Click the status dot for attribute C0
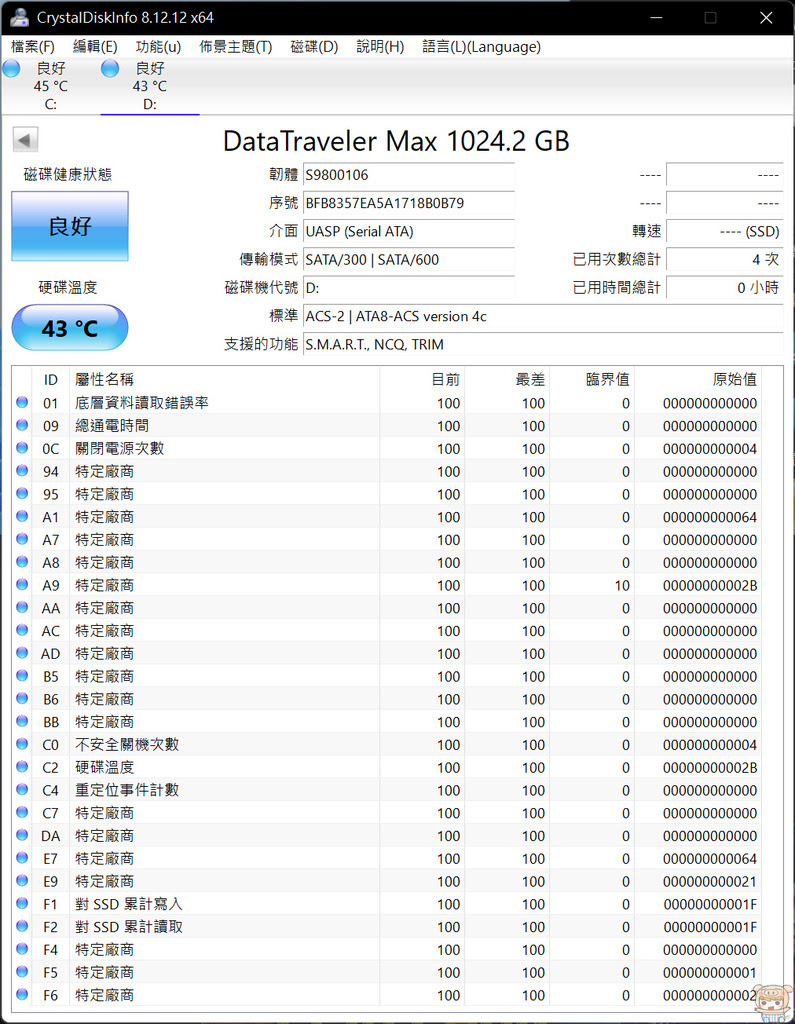 pos(22,744)
